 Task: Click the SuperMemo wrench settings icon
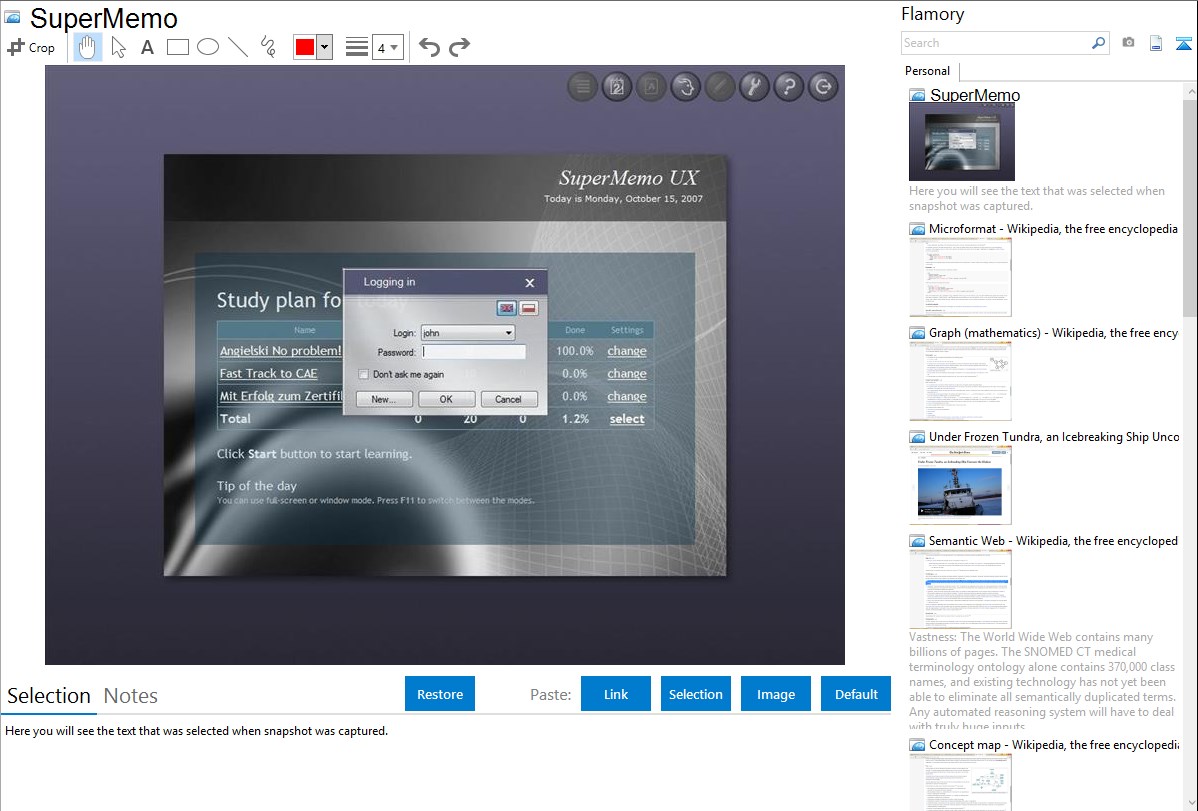point(754,87)
